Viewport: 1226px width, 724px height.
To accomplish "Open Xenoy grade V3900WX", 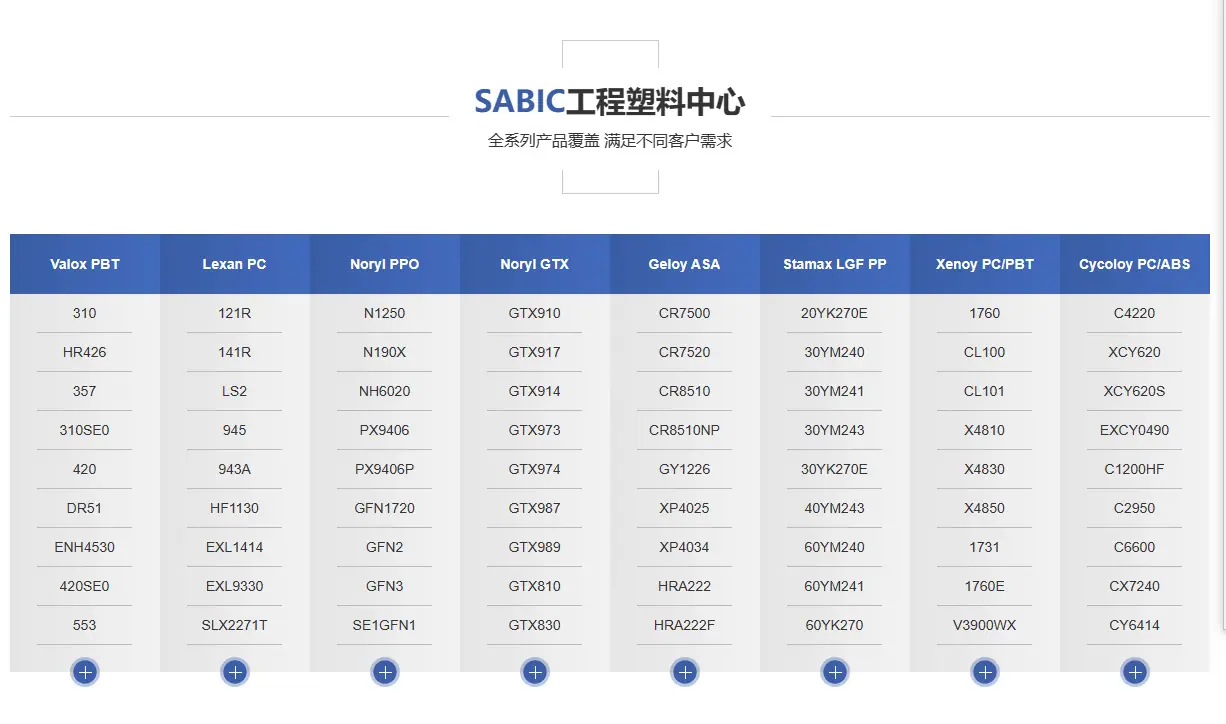I will (x=985, y=625).
